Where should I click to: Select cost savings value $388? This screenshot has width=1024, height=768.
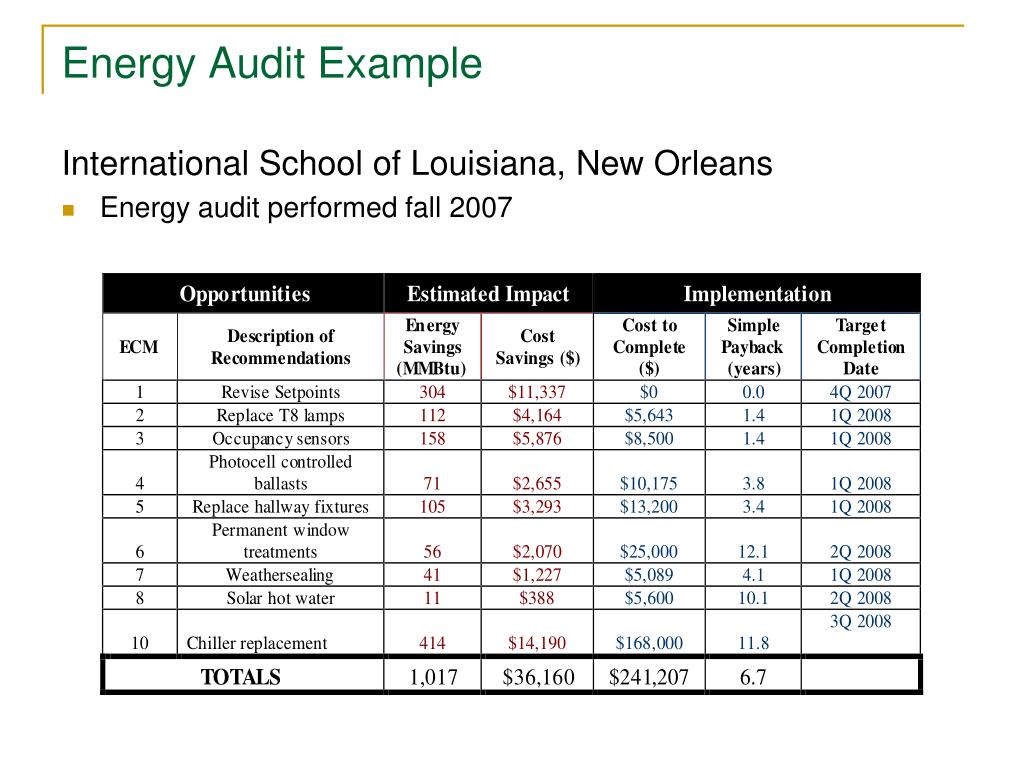[537, 598]
